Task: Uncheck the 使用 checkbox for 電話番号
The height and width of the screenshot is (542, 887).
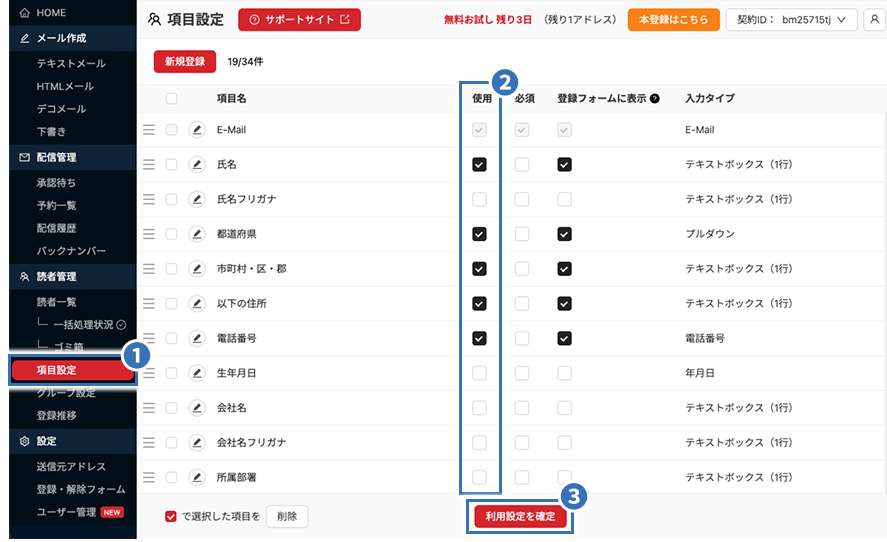Action: 480,338
